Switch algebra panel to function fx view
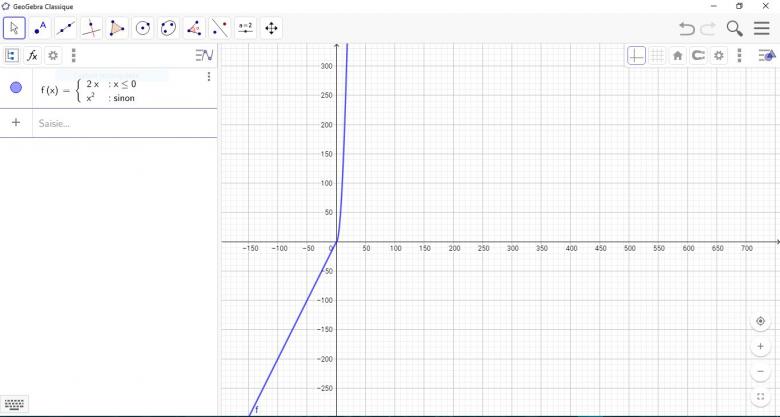 pyautogui.click(x=32, y=56)
